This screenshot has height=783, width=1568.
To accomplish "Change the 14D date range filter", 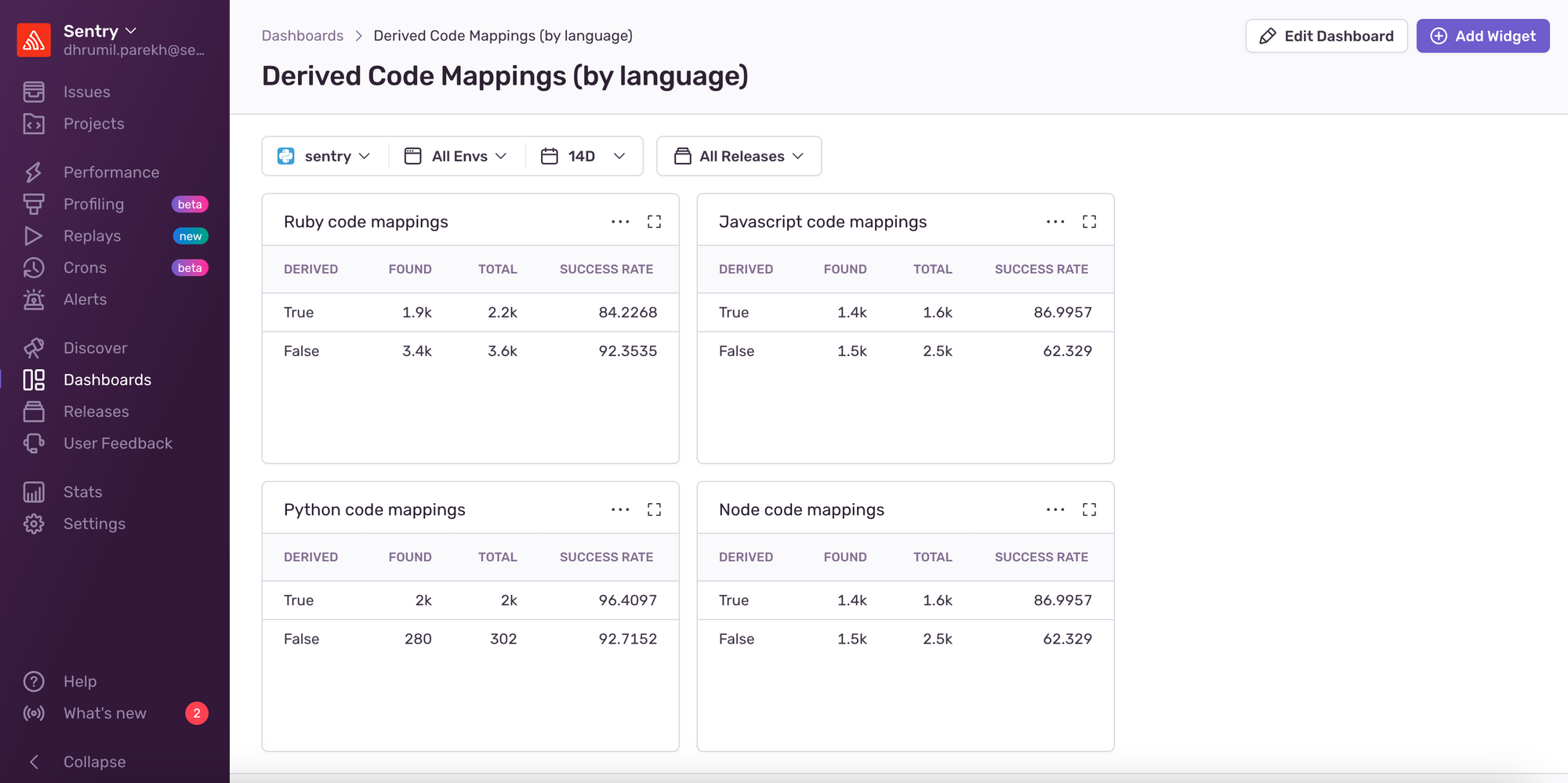I will 583,156.
